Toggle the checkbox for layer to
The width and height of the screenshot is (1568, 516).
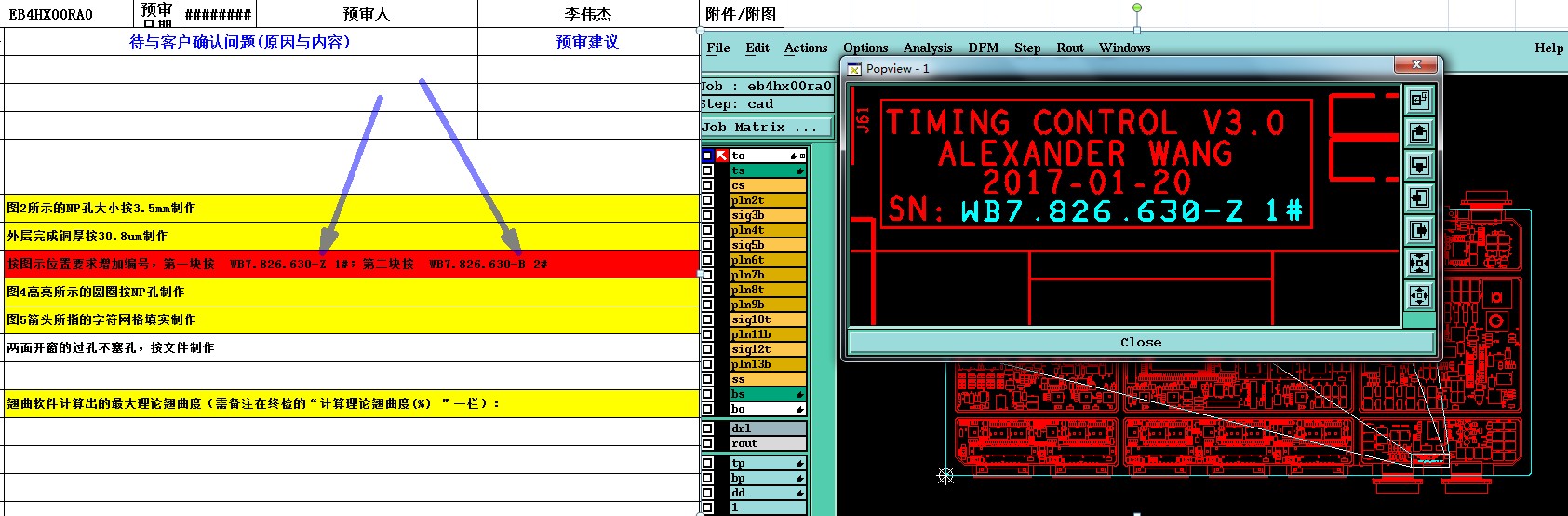point(707,156)
